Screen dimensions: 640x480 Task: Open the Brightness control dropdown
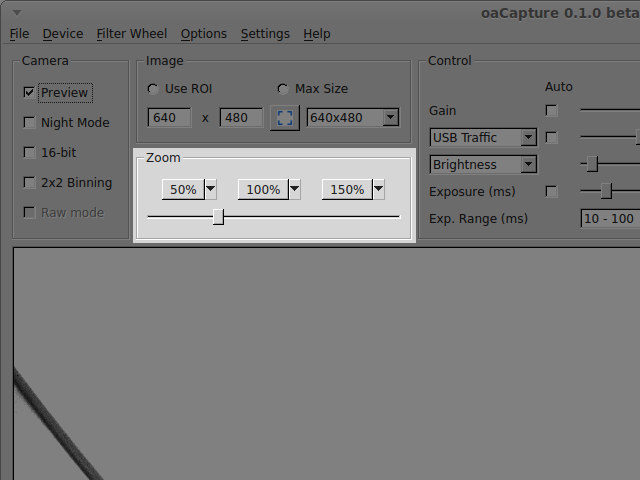coord(483,164)
